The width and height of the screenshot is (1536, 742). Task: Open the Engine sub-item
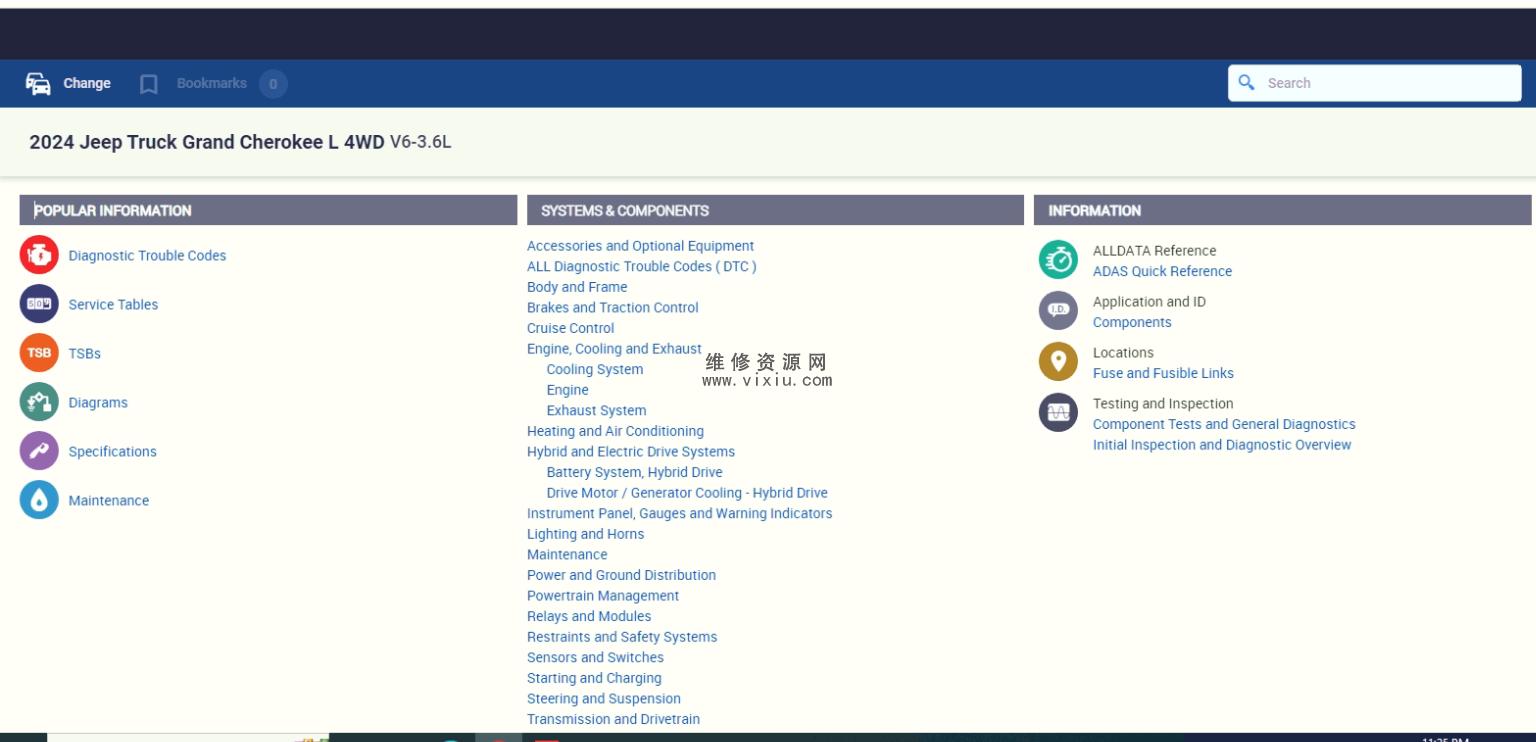click(568, 390)
